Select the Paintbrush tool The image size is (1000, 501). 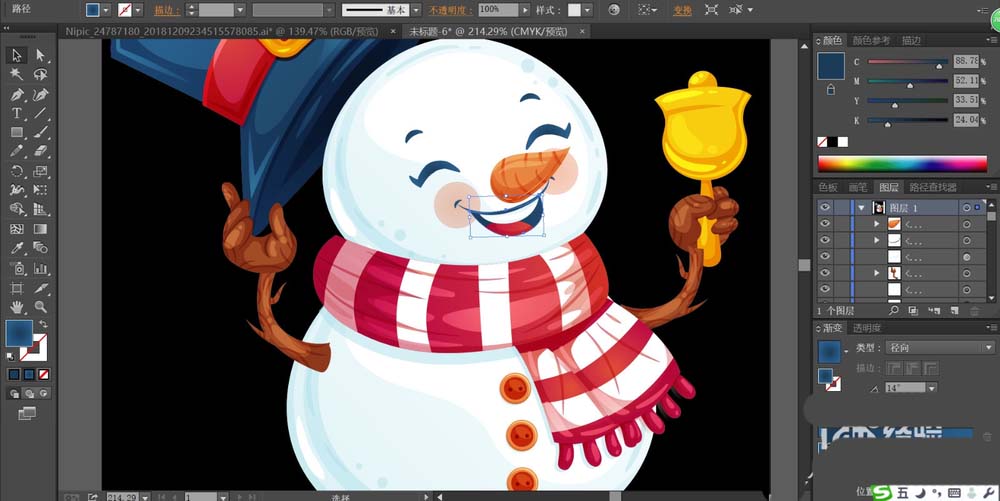tap(40, 133)
